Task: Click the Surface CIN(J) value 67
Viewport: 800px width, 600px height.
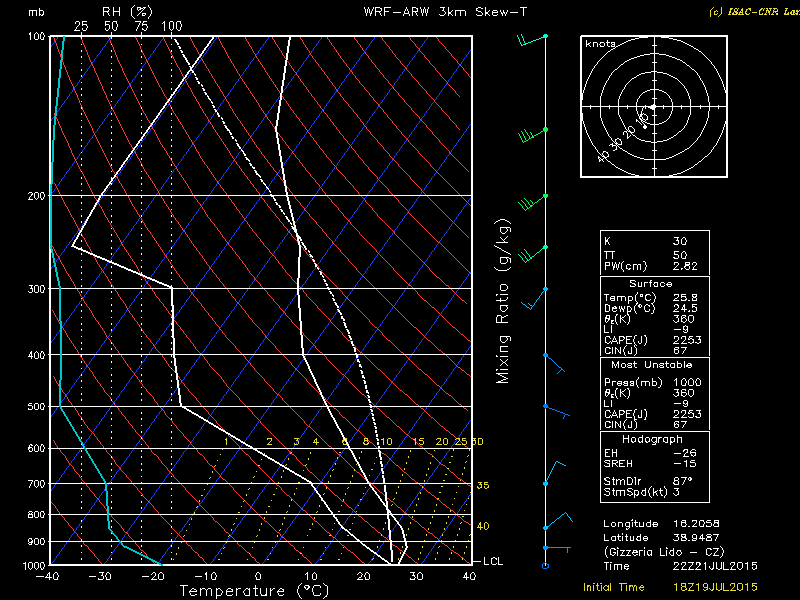Action: pos(680,351)
